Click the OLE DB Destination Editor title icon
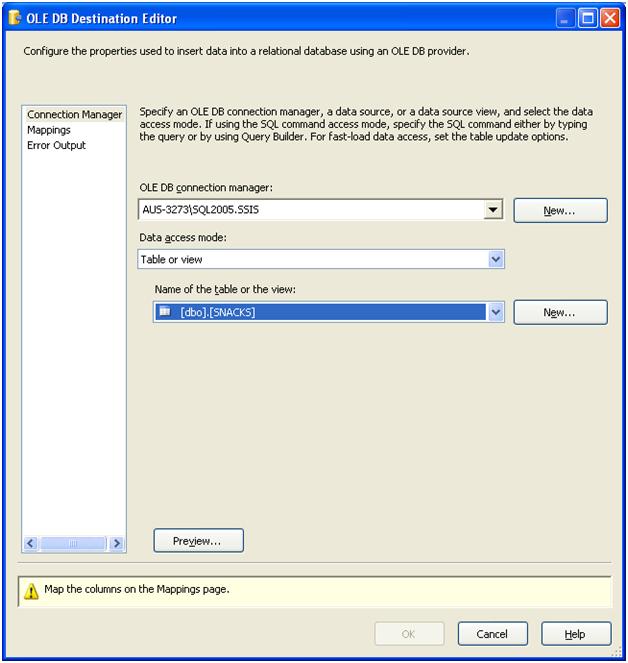The height and width of the screenshot is (663, 628). coord(15,18)
